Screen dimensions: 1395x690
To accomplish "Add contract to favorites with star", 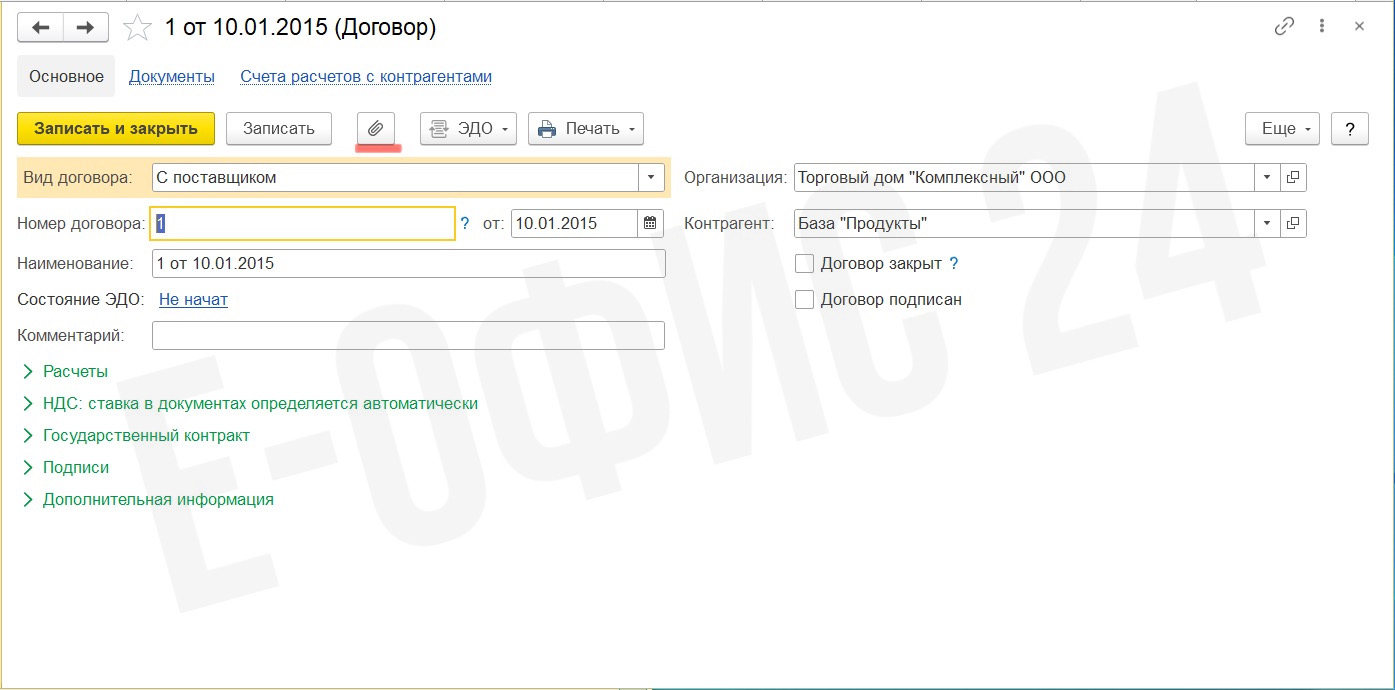I will [136, 28].
